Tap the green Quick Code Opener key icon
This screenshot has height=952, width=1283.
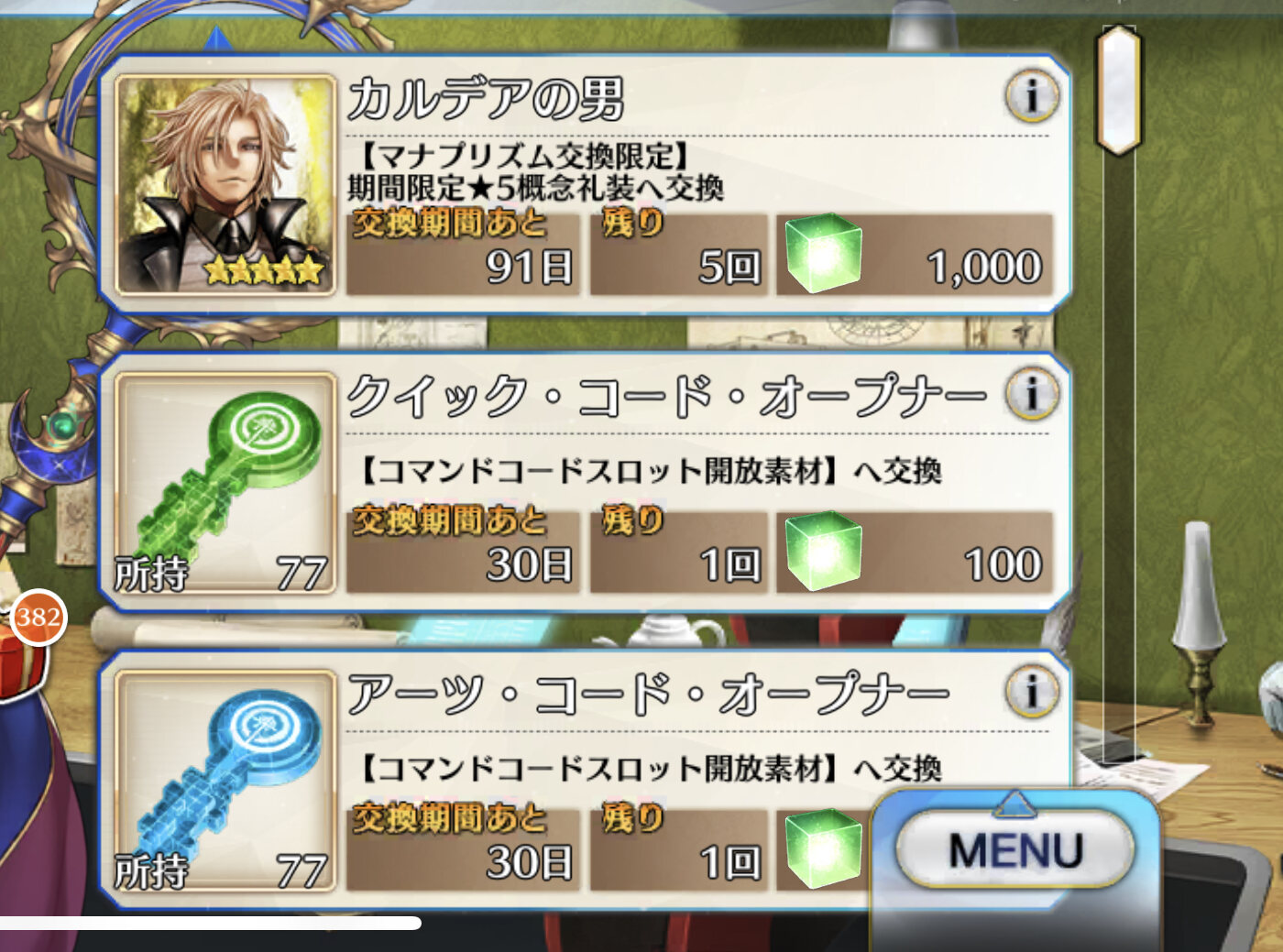[225, 483]
